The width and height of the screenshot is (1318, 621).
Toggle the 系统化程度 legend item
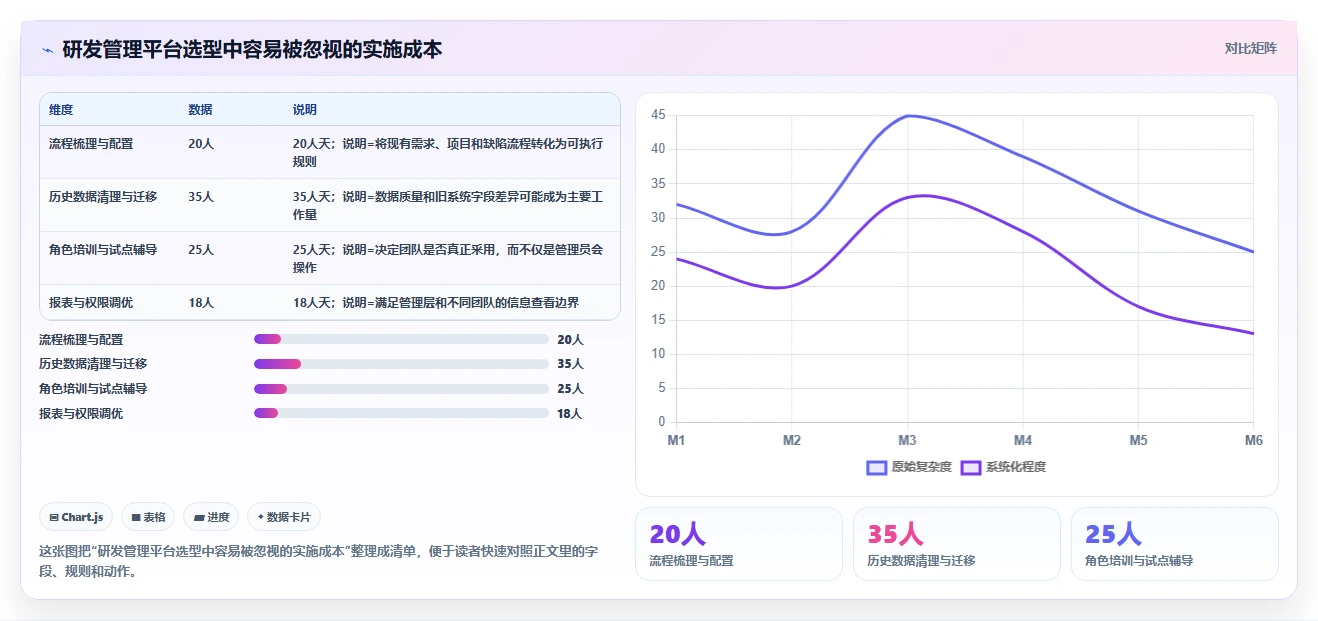point(1003,467)
